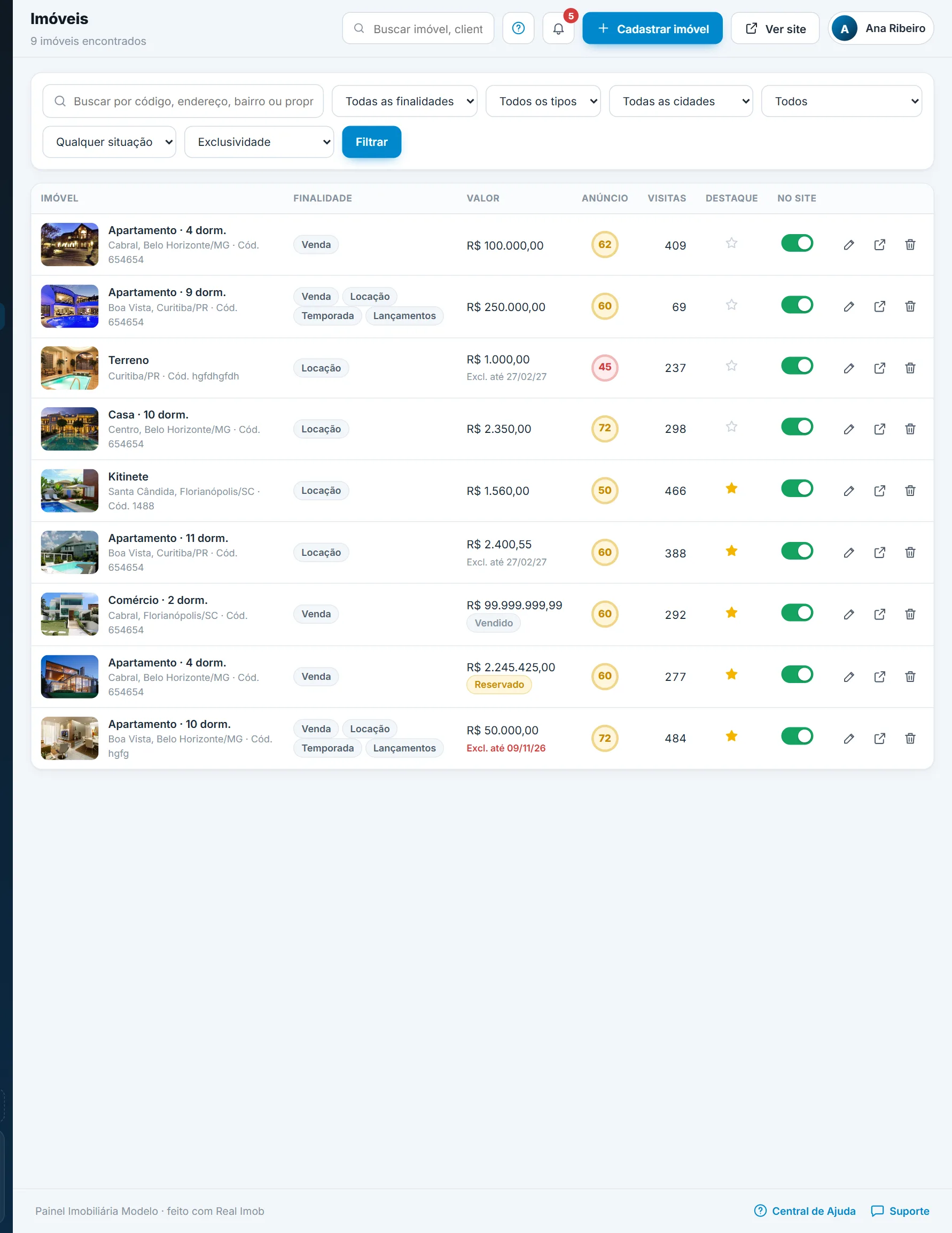Focus the Buscar por código, endereço field
952x1233 pixels.
(x=183, y=101)
